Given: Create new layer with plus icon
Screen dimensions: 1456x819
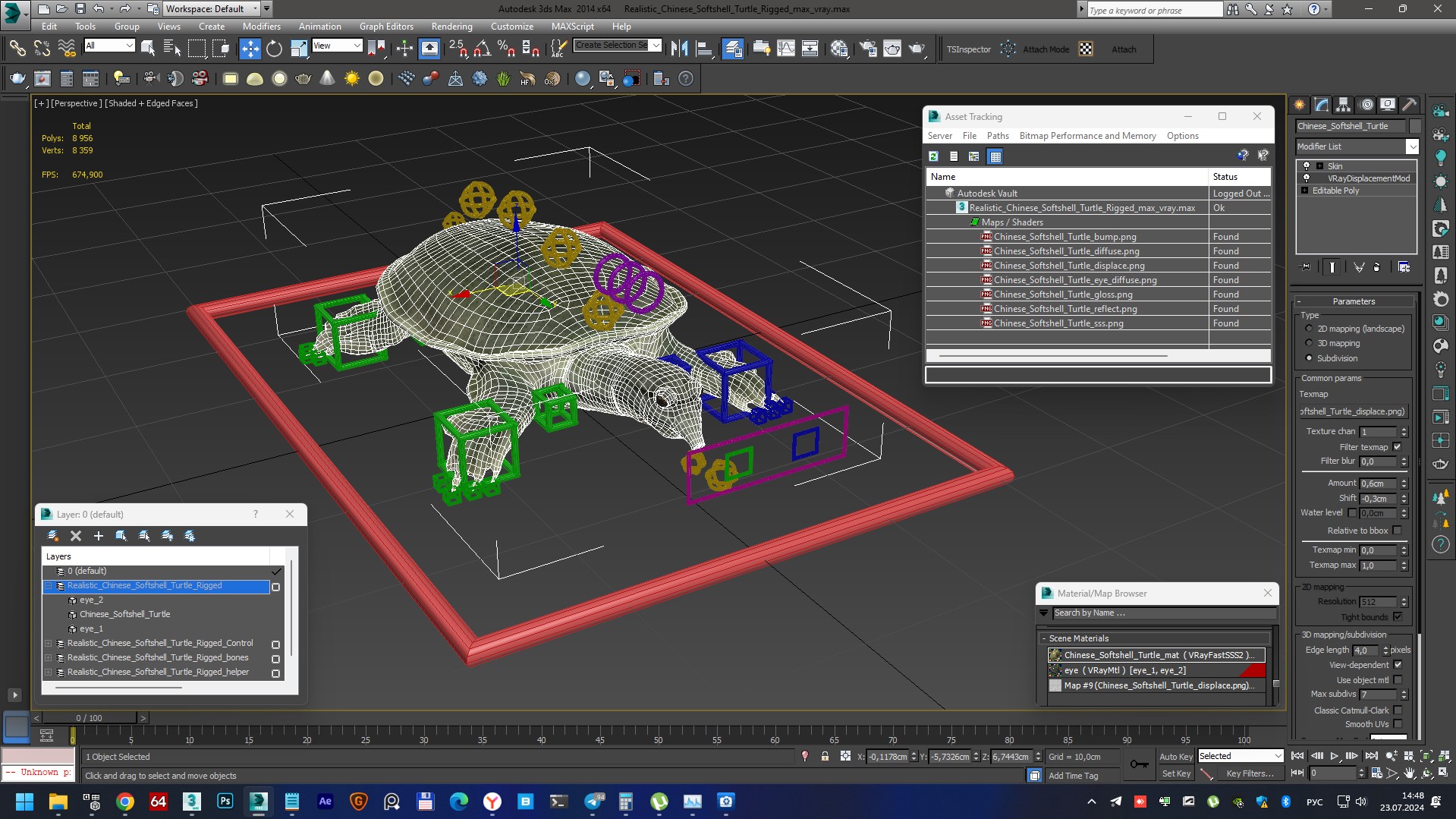Looking at the screenshot, I should tap(98, 536).
